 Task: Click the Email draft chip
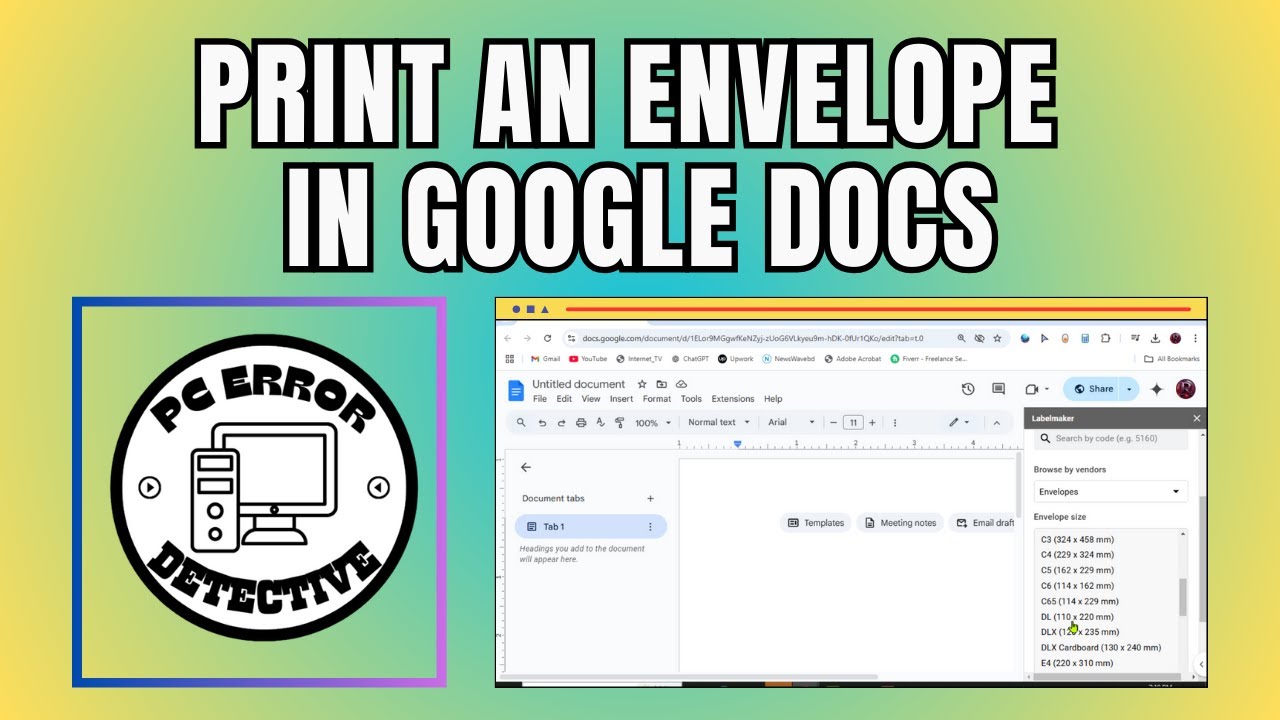(x=983, y=523)
